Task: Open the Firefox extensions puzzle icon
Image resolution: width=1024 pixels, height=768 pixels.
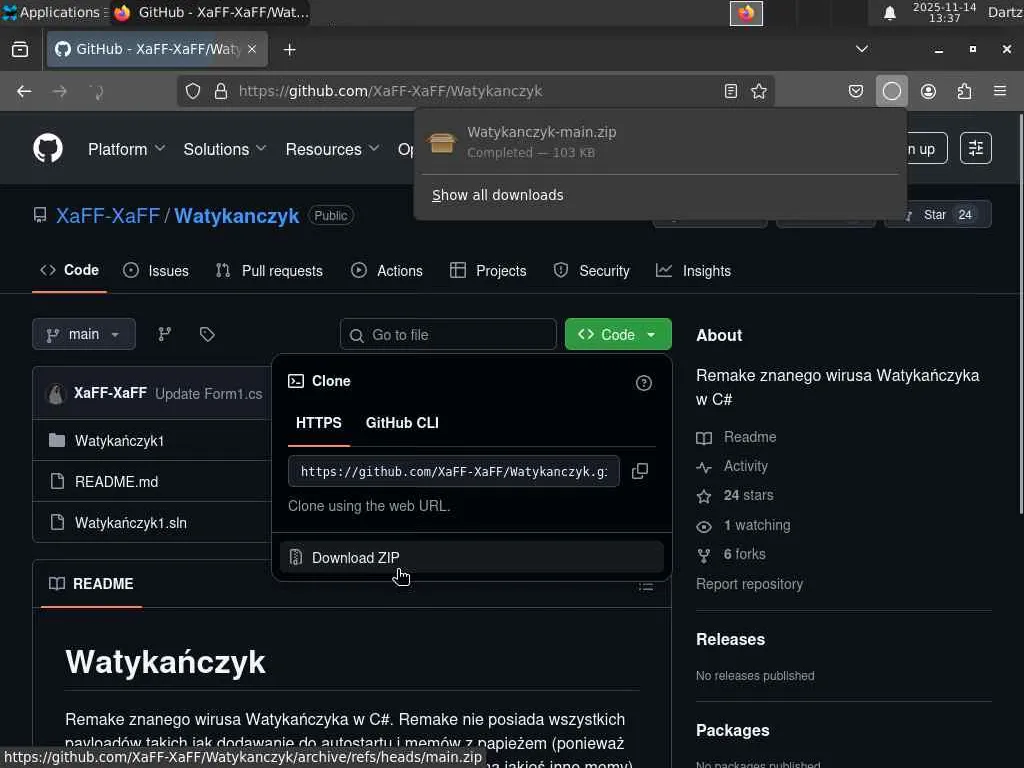Action: [964, 91]
